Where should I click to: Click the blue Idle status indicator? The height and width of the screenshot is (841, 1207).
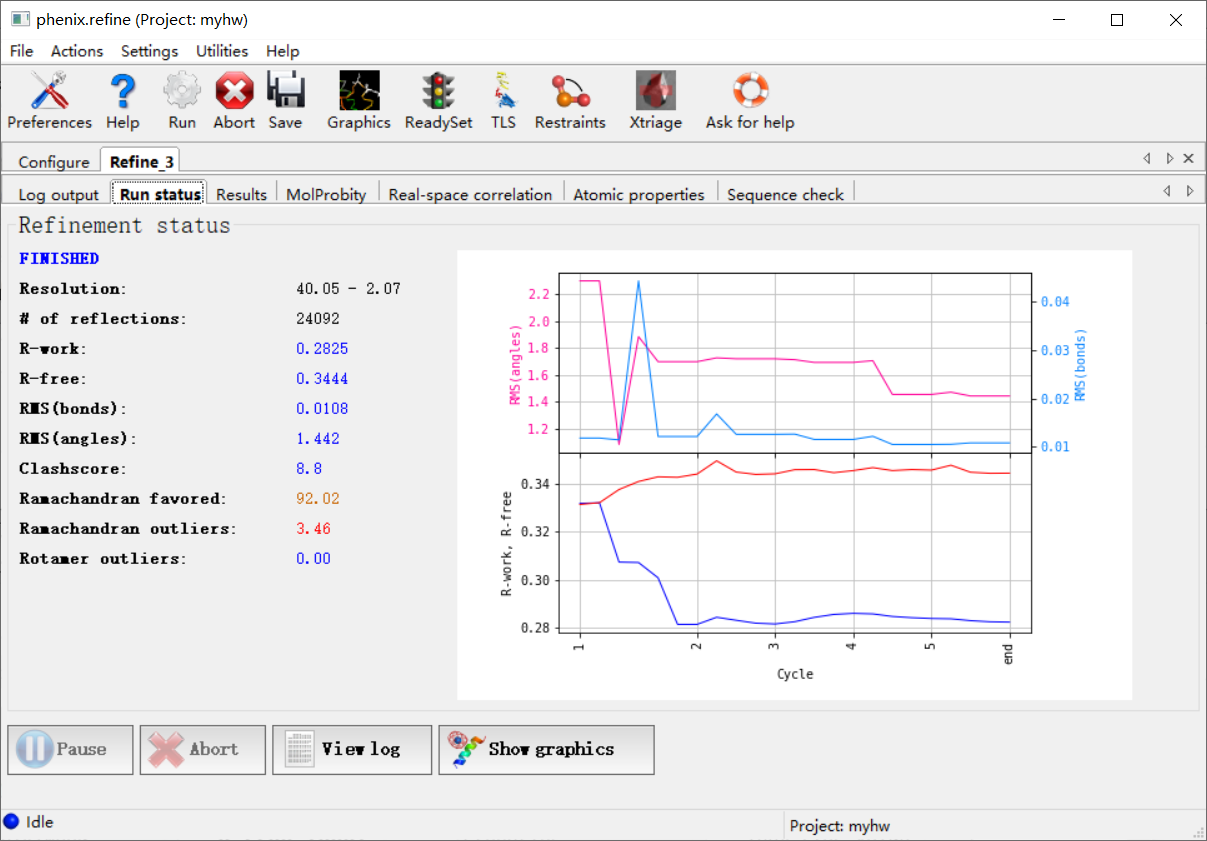(x=12, y=822)
